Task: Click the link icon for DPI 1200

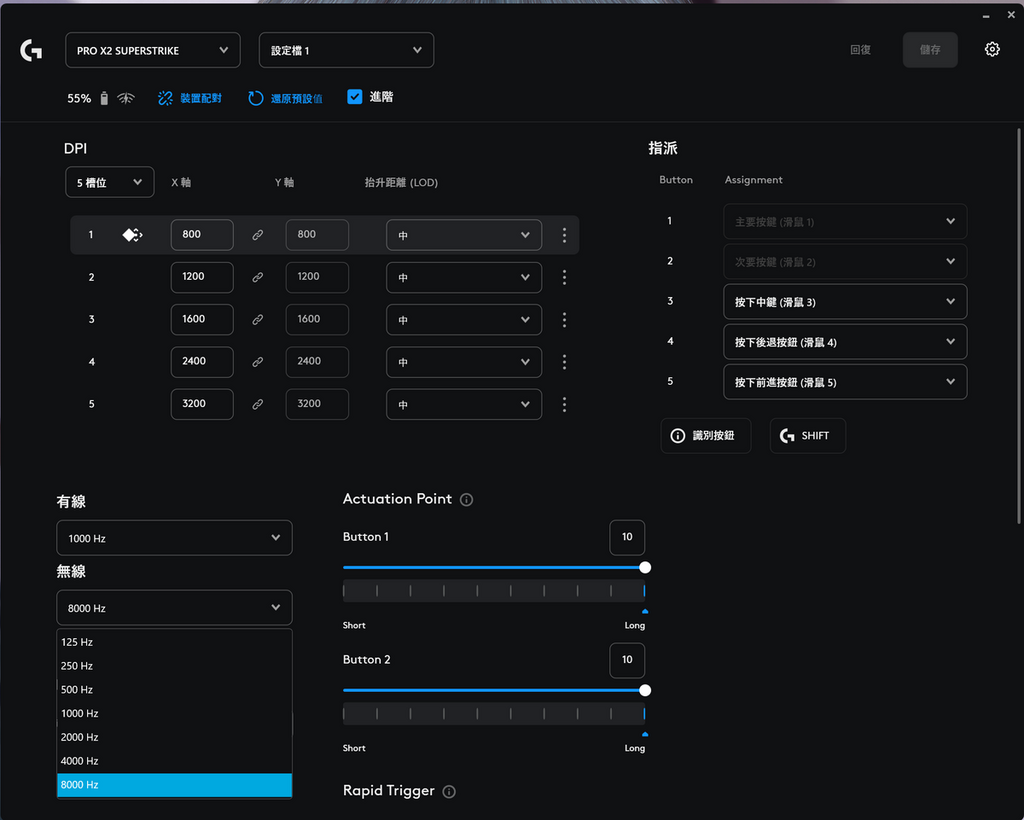Action: [x=257, y=277]
